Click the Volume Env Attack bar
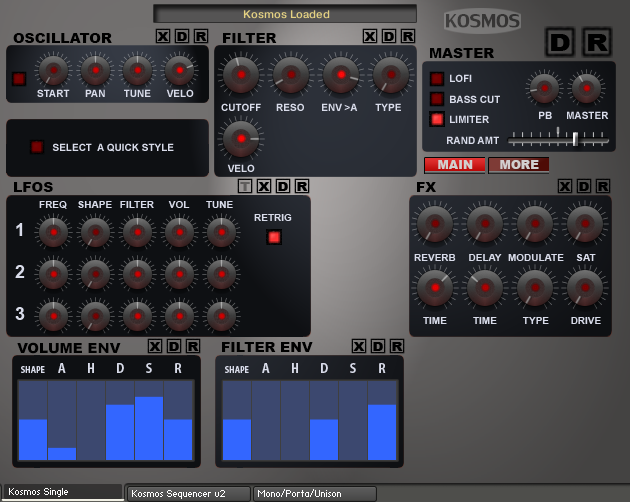 click(x=62, y=420)
